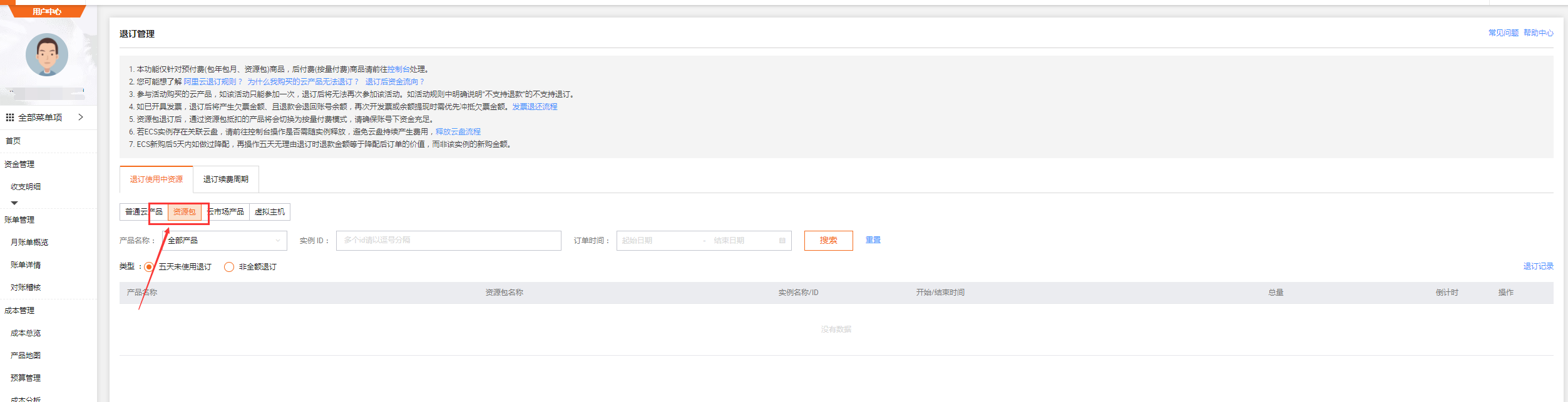Click the 资源包名称 column header
The image size is (1568, 402).
pyautogui.click(x=505, y=293)
